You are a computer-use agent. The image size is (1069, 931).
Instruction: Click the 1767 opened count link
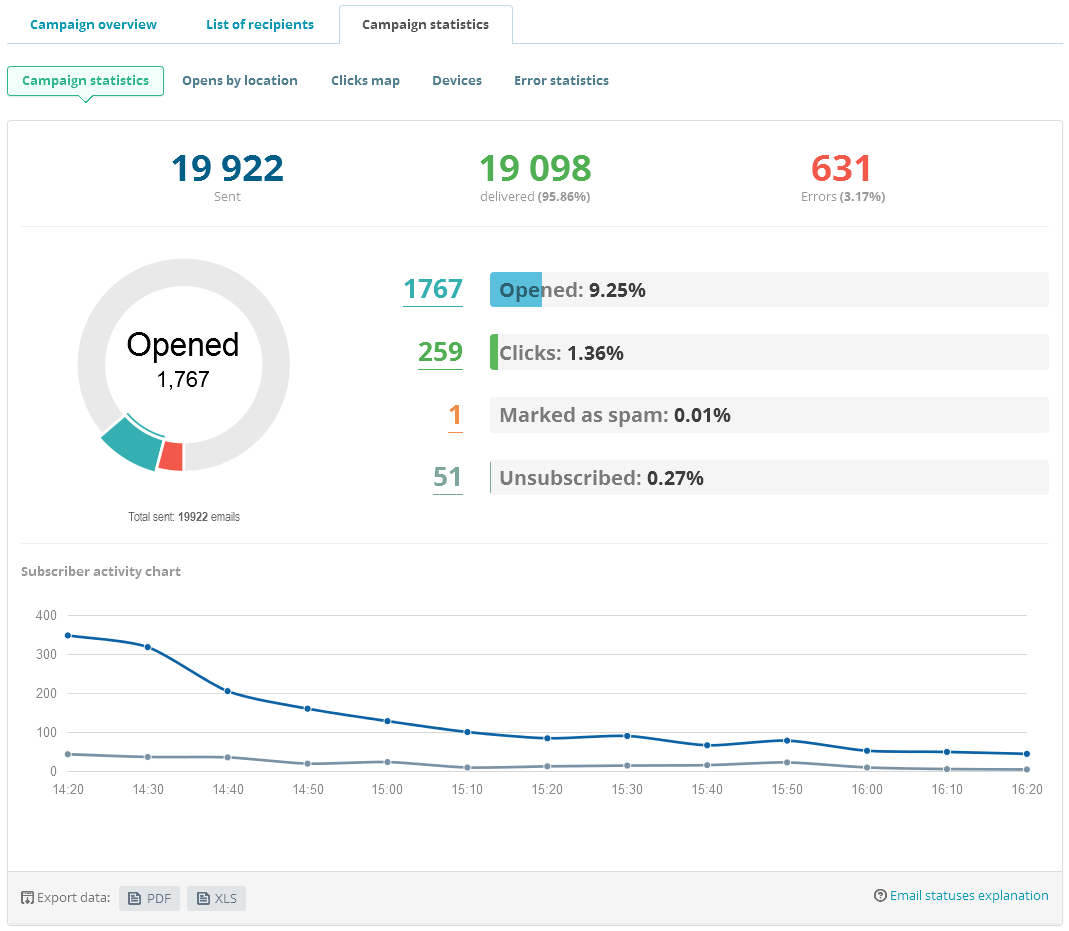pyautogui.click(x=432, y=289)
